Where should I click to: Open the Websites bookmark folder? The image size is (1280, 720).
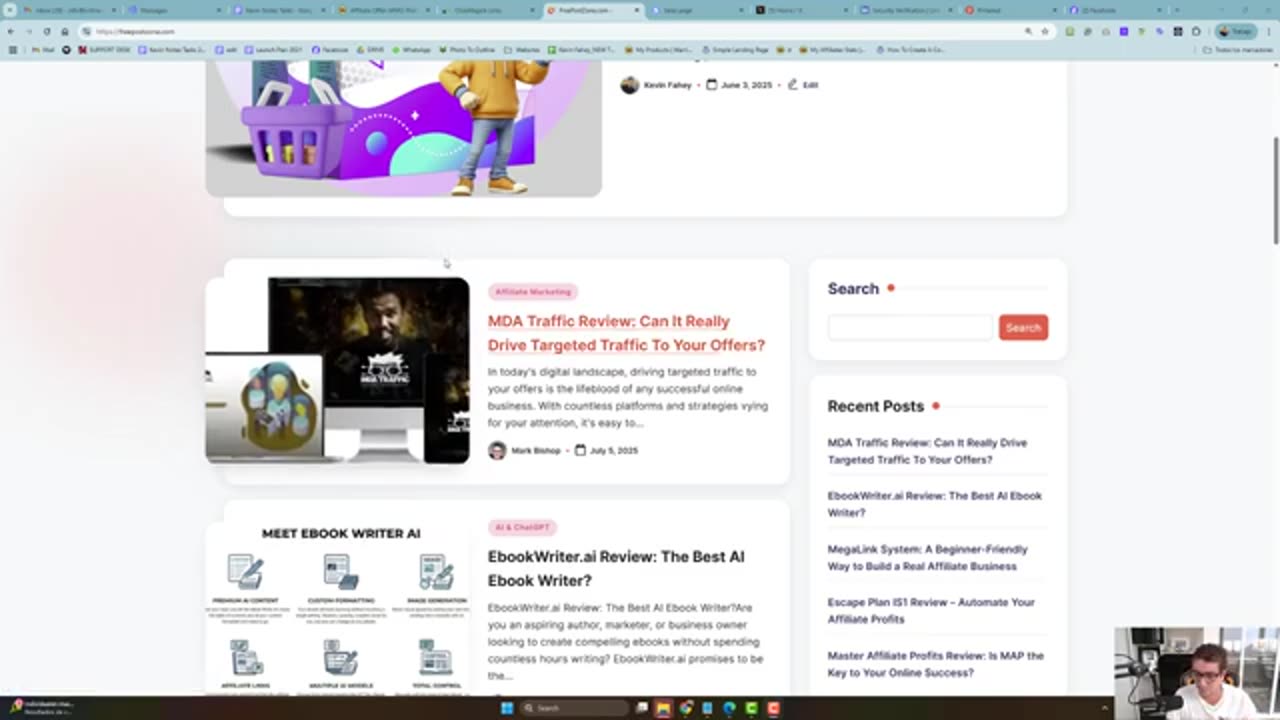523,49
